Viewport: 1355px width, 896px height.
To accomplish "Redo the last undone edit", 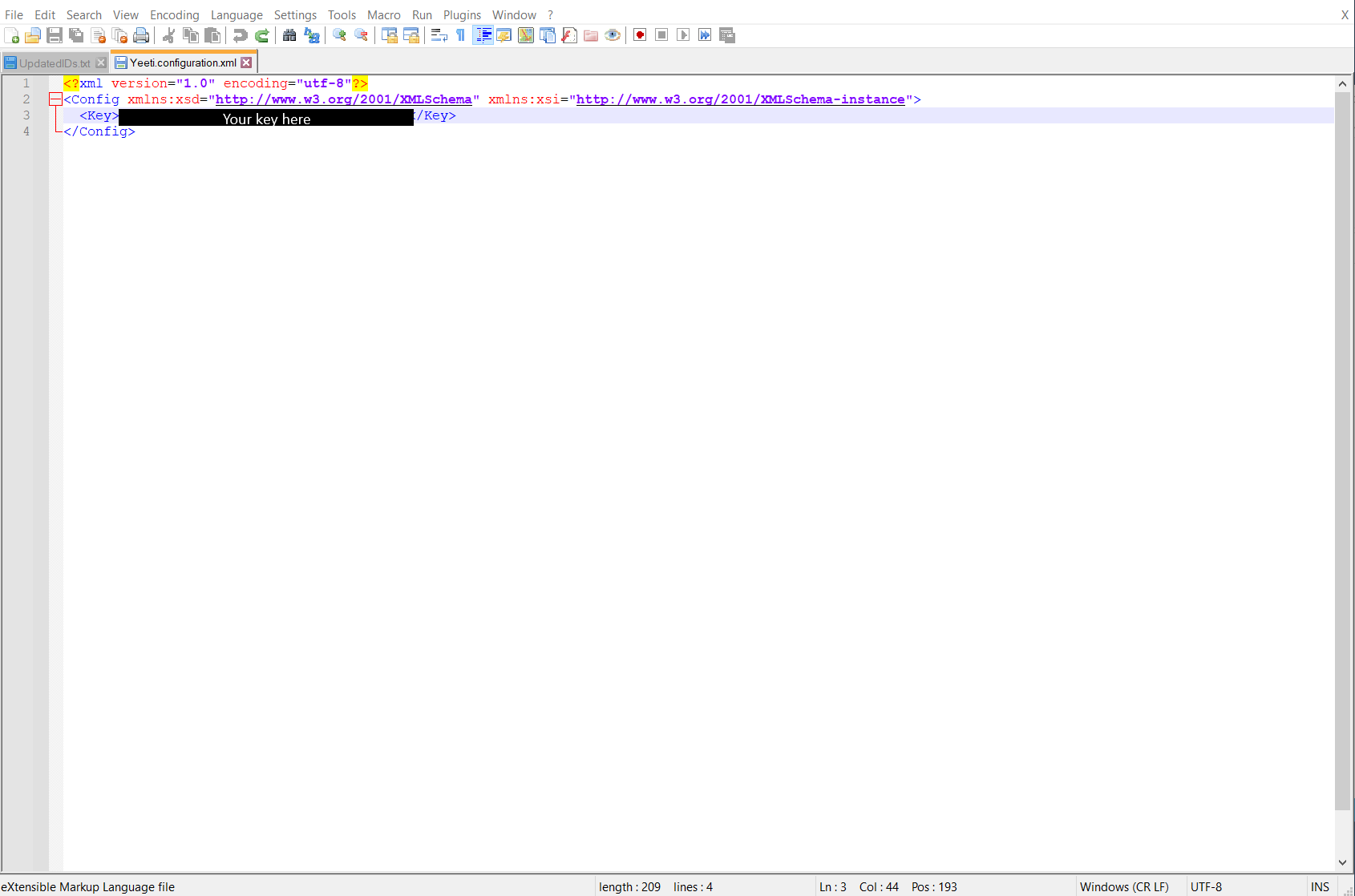I will click(x=261, y=35).
